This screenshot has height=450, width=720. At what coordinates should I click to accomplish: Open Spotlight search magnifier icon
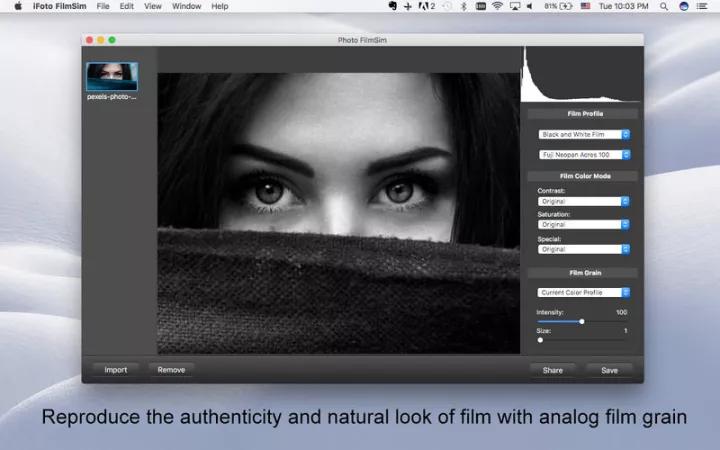coord(664,6)
